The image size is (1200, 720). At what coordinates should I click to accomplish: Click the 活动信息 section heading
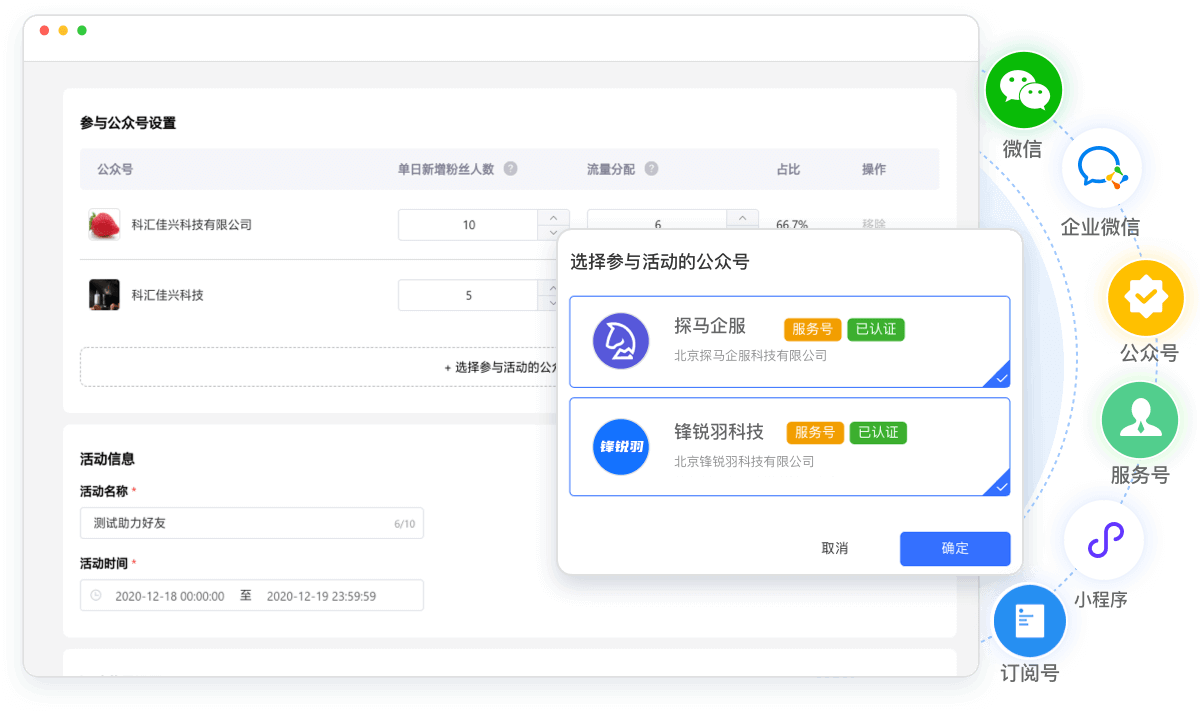coord(107,459)
